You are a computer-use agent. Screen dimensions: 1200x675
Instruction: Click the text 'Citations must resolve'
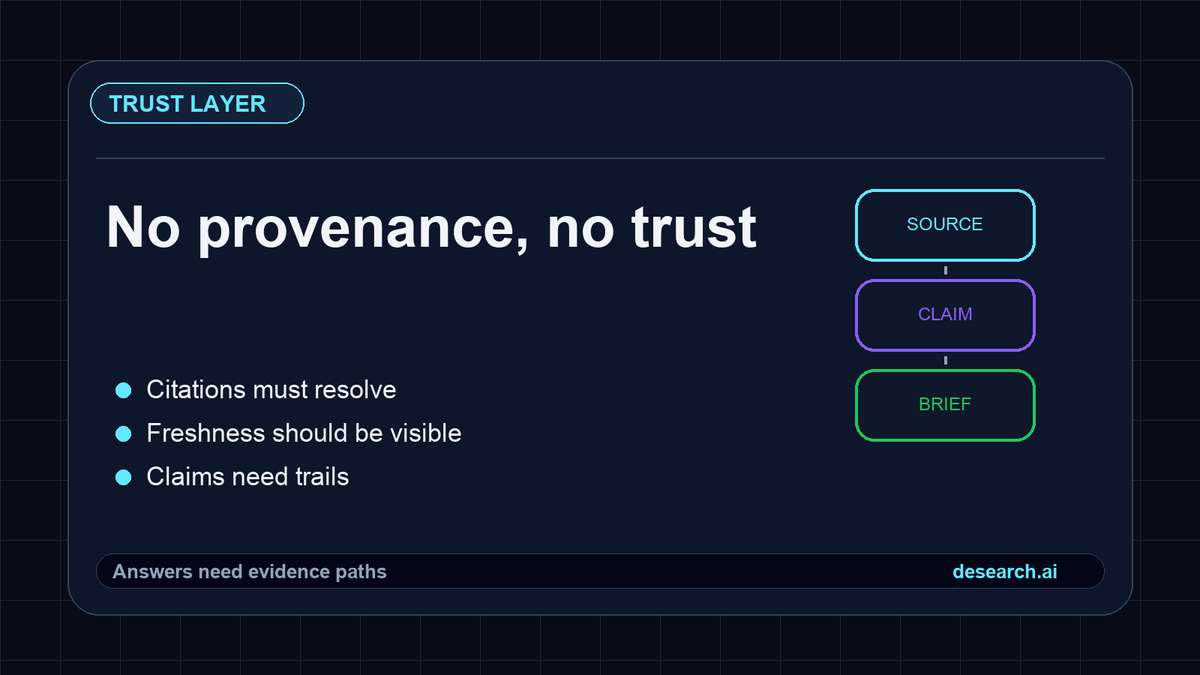(x=271, y=390)
